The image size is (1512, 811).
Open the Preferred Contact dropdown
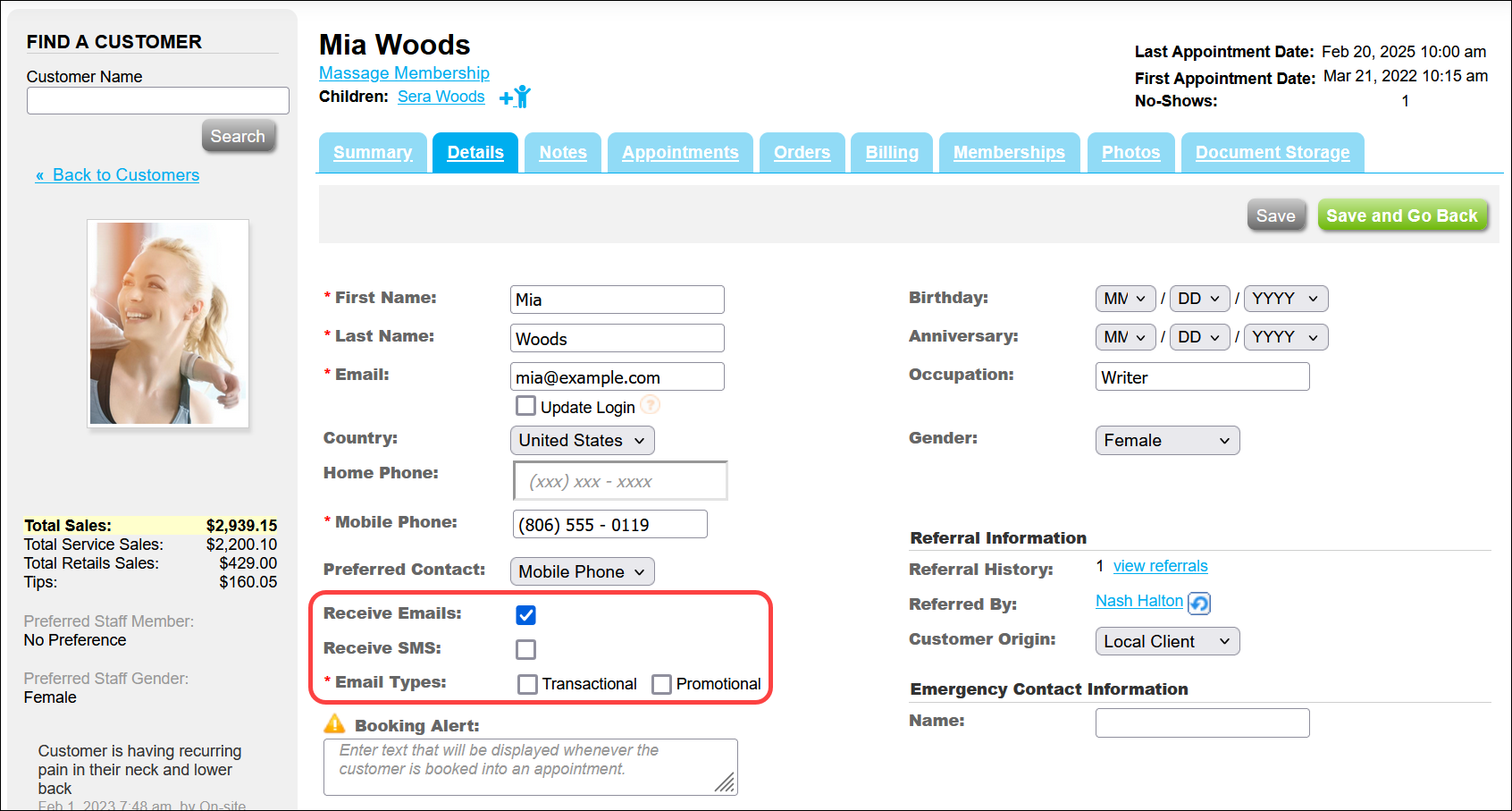(x=582, y=571)
